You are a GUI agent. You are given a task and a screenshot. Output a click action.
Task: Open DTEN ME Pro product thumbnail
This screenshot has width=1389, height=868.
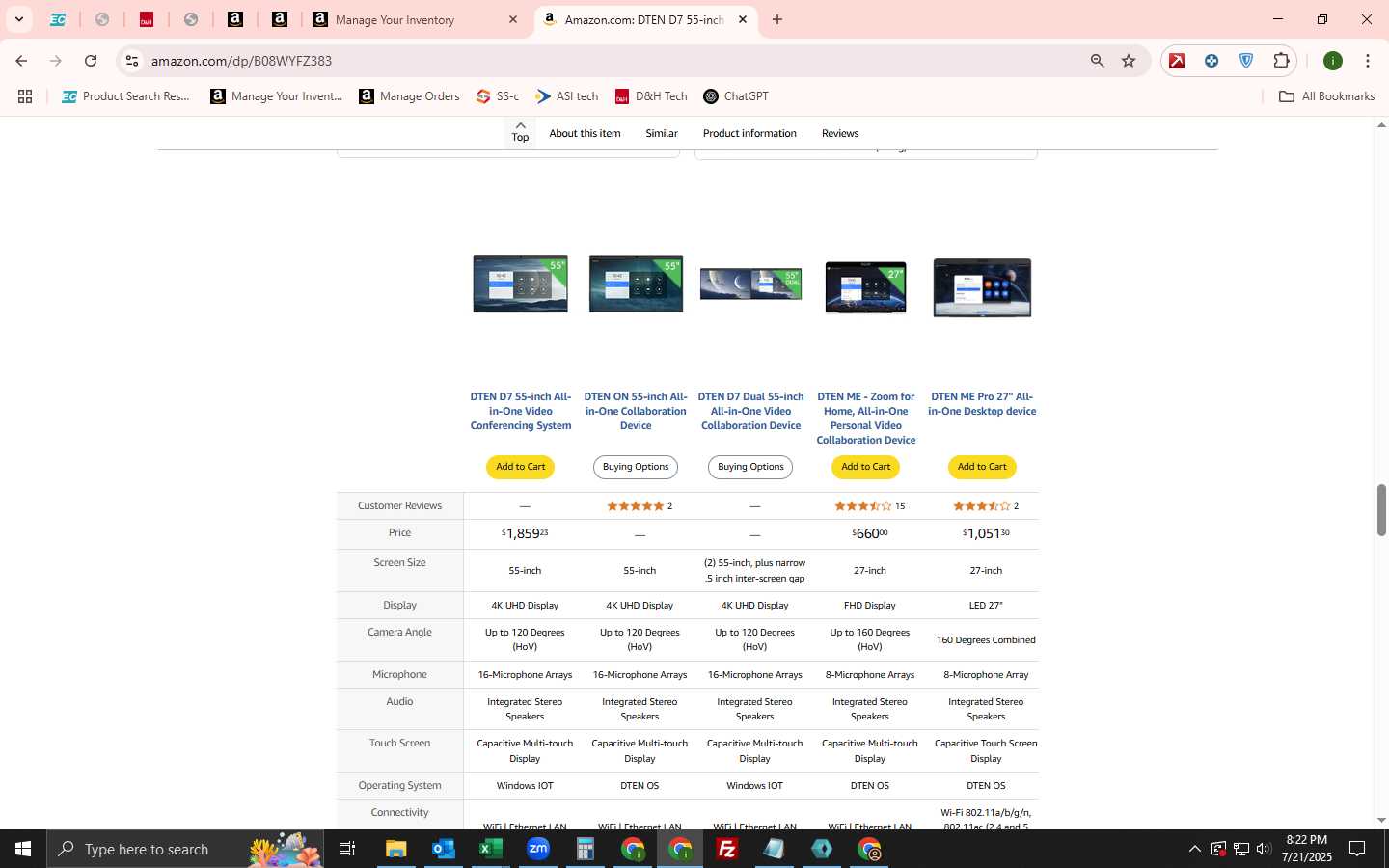point(982,287)
